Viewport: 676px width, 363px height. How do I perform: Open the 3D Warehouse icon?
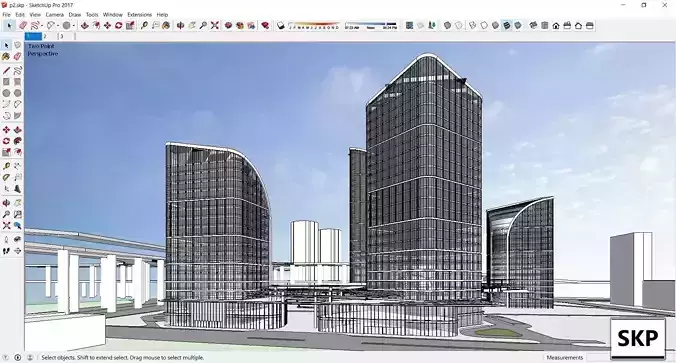[x=228, y=26]
